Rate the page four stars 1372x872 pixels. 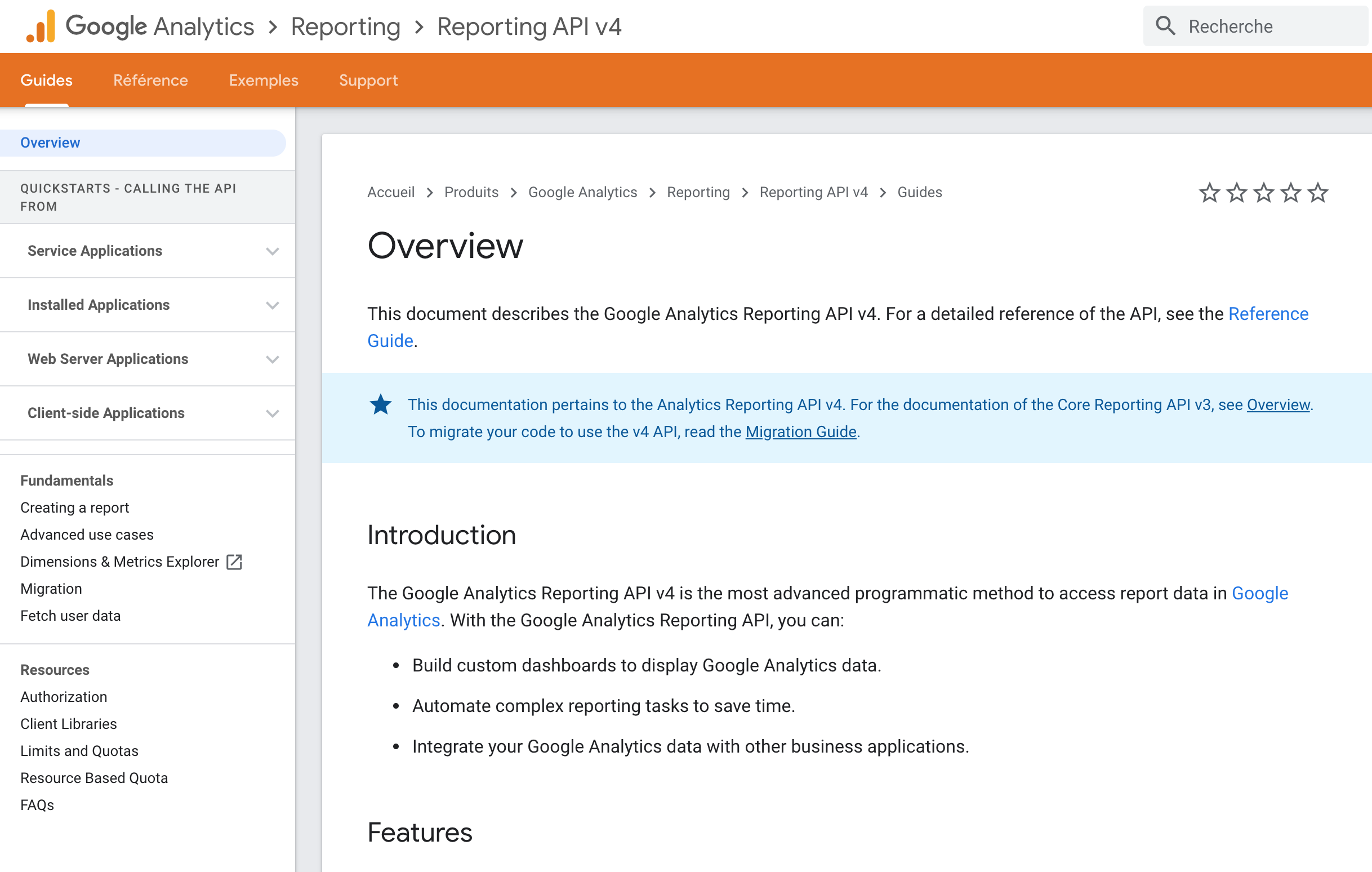point(1290,193)
